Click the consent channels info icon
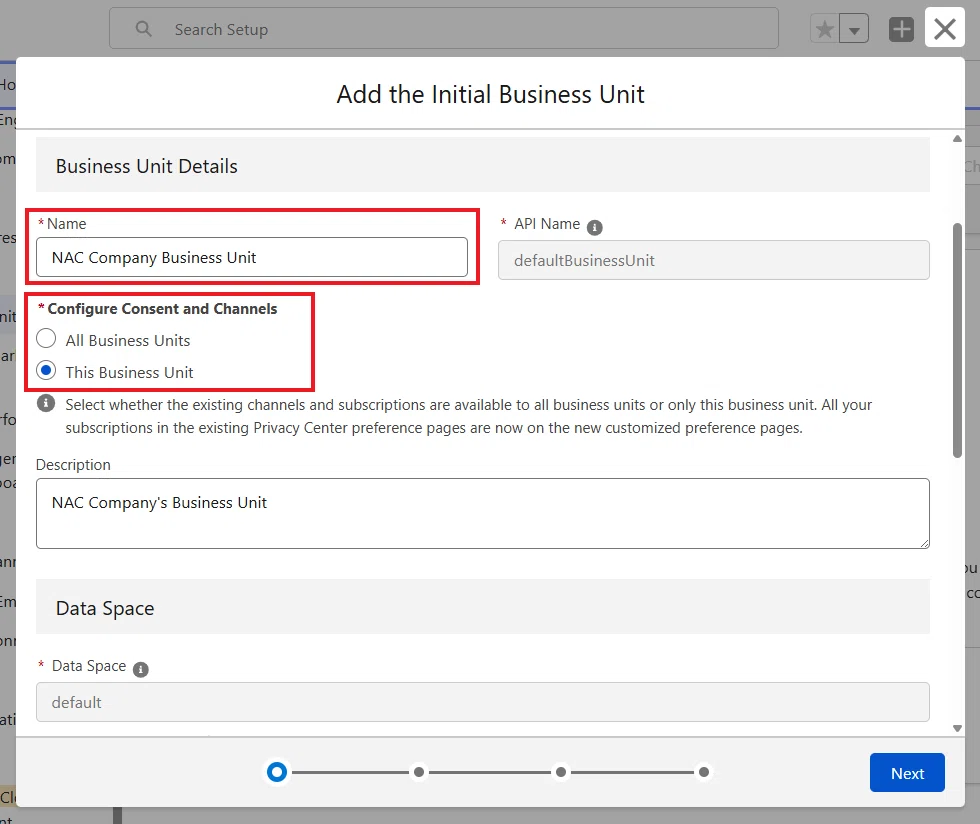 pyautogui.click(x=46, y=403)
